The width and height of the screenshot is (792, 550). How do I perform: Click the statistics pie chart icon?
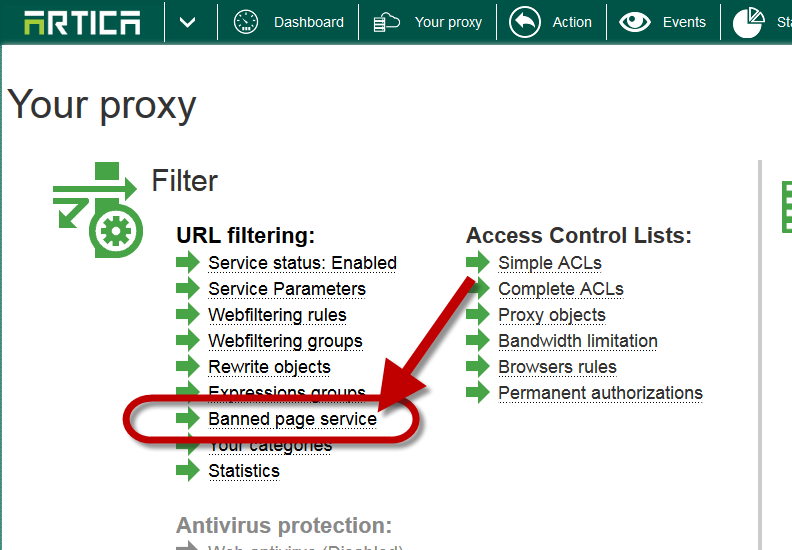(x=749, y=22)
